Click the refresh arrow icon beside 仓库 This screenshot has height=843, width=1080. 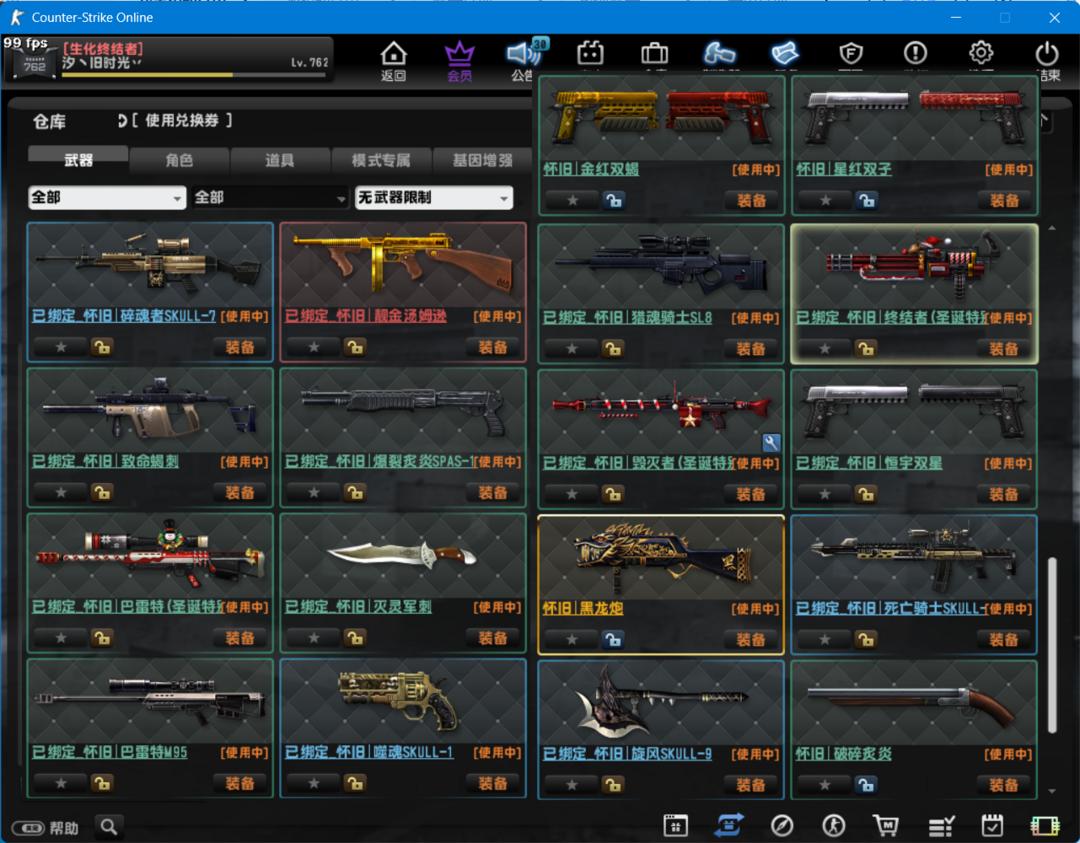[x=123, y=121]
